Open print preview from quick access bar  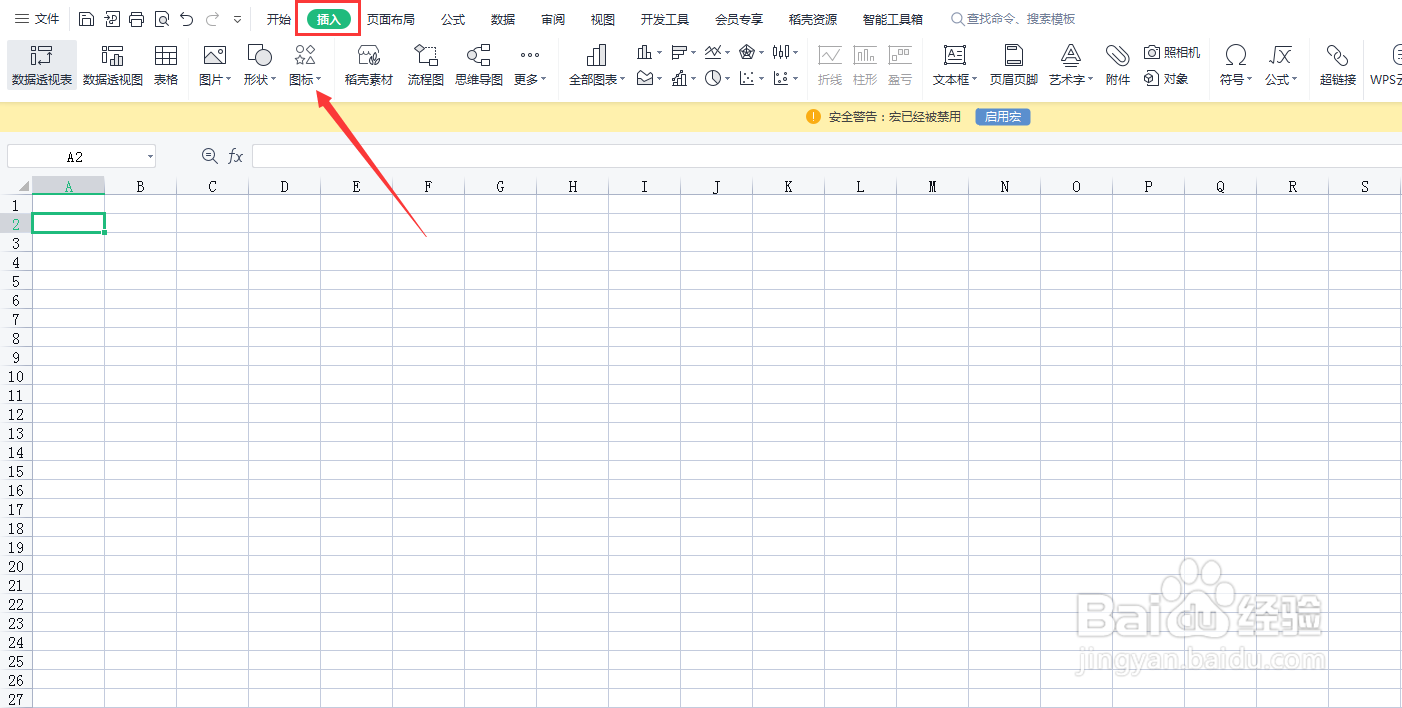click(x=161, y=19)
